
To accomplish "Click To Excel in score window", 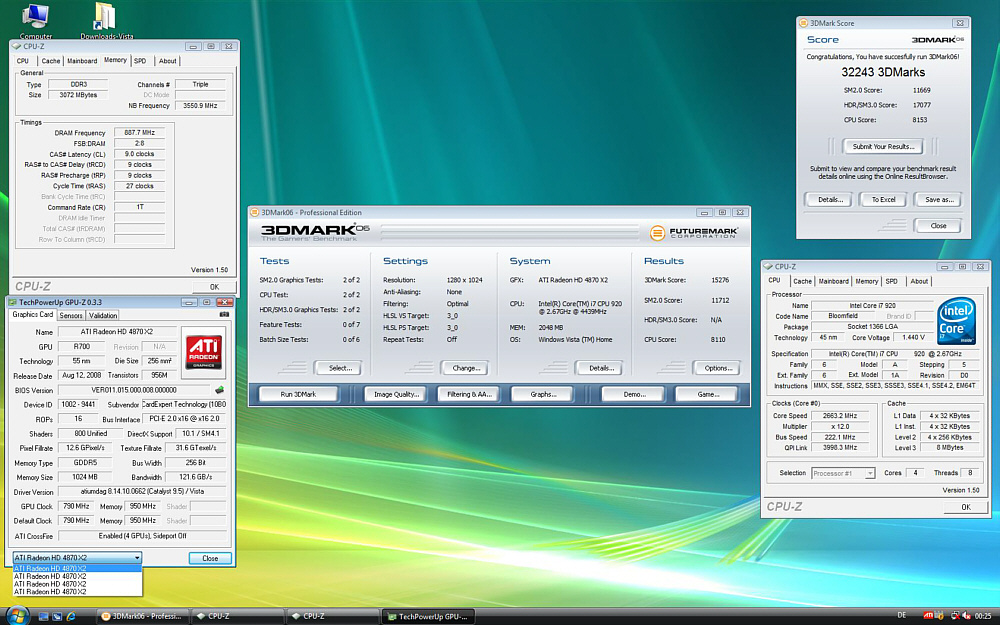I will pos(883,200).
